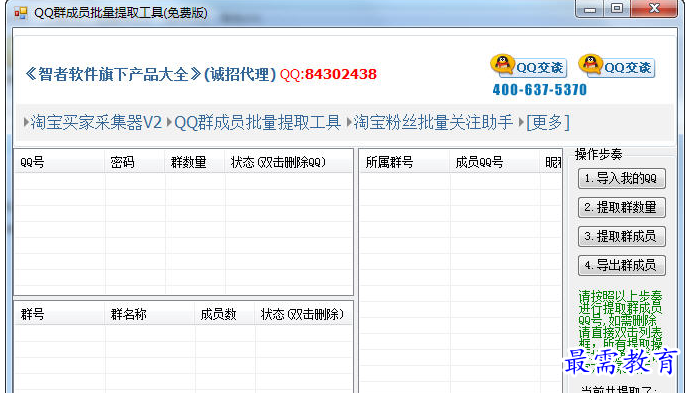Image resolution: width=686 pixels, height=393 pixels.
Task: Click the second QQ交谈 chat icon
Action: coord(616,67)
